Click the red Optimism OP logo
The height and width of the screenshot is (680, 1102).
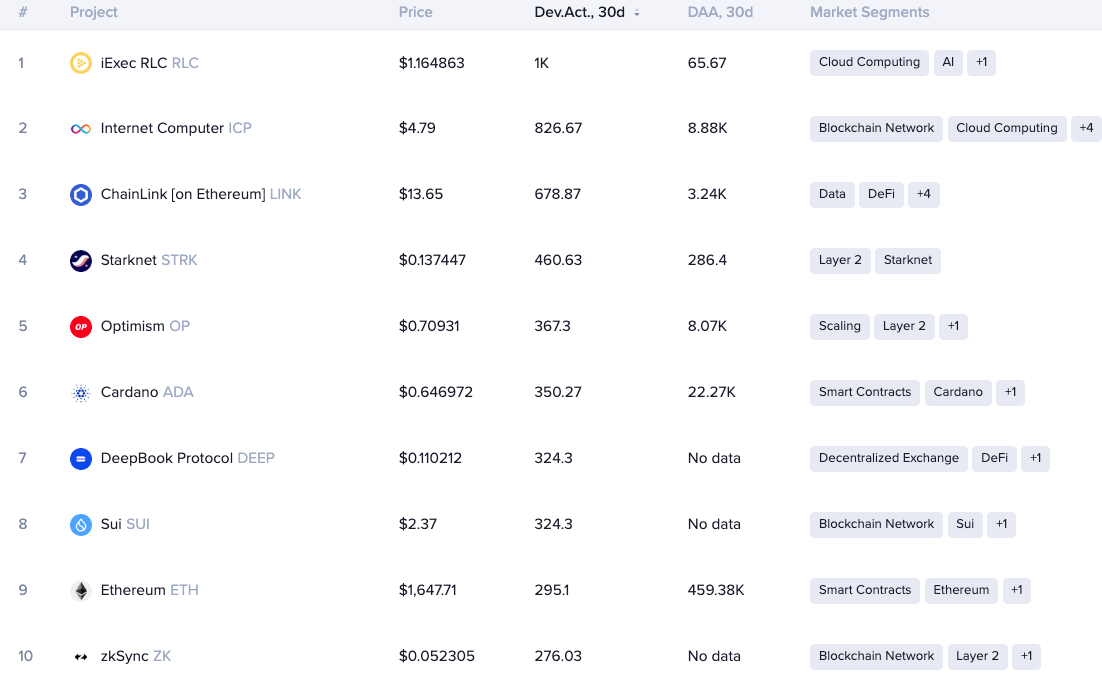(x=81, y=327)
